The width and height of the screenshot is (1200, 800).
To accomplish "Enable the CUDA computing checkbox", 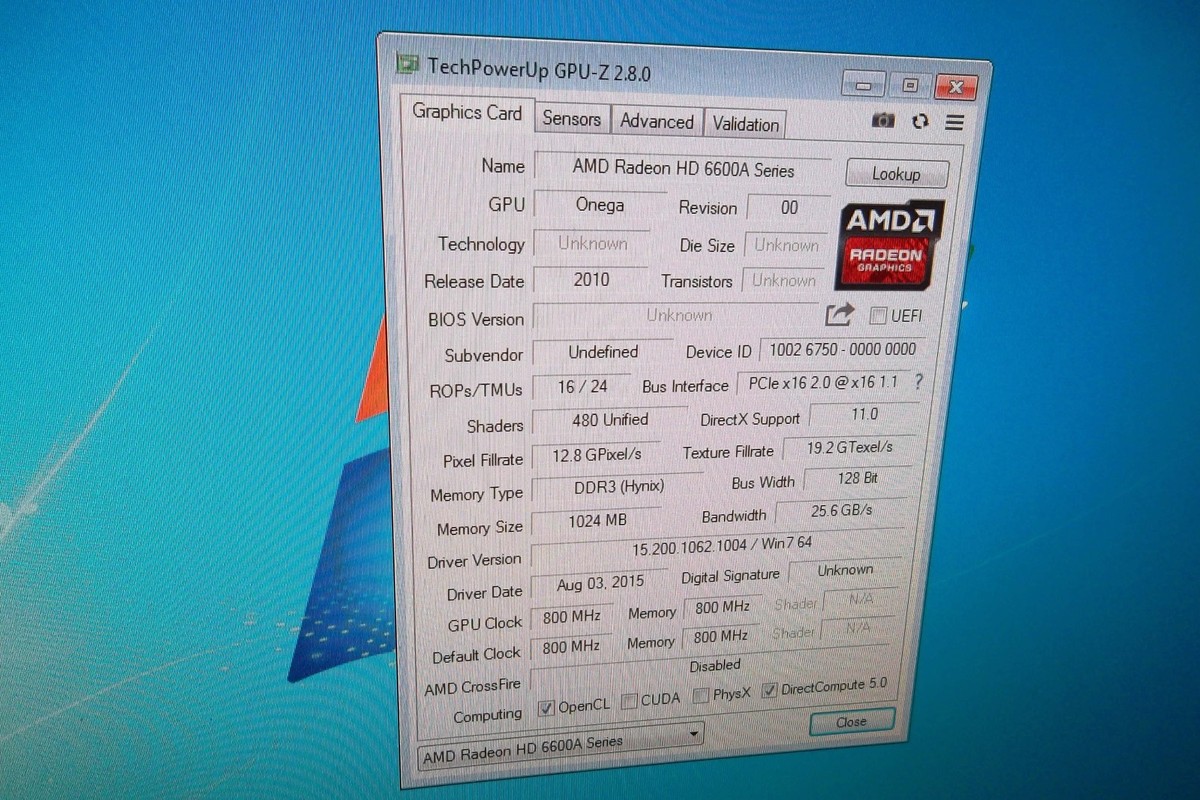I will (x=629, y=700).
